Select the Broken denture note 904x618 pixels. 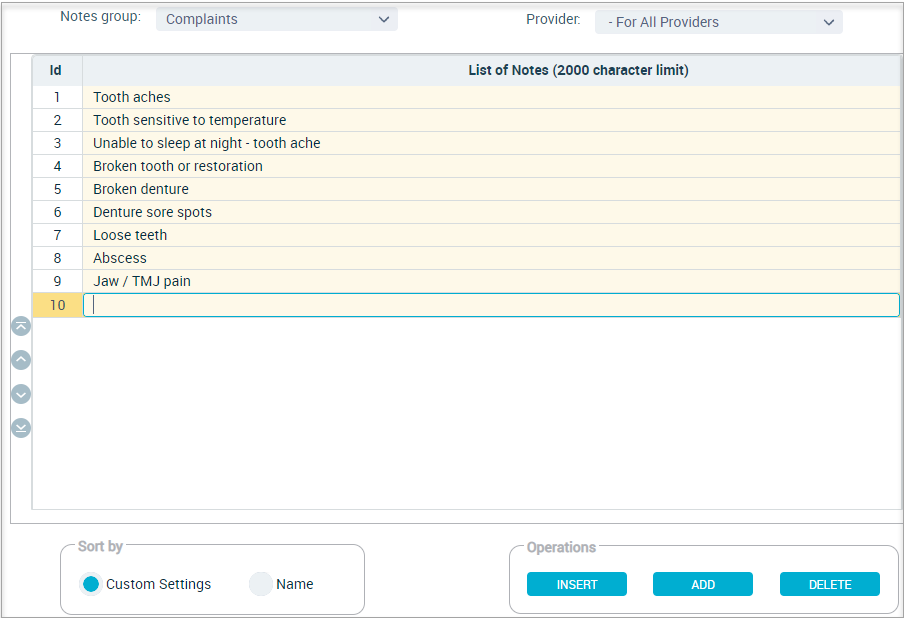(x=491, y=189)
